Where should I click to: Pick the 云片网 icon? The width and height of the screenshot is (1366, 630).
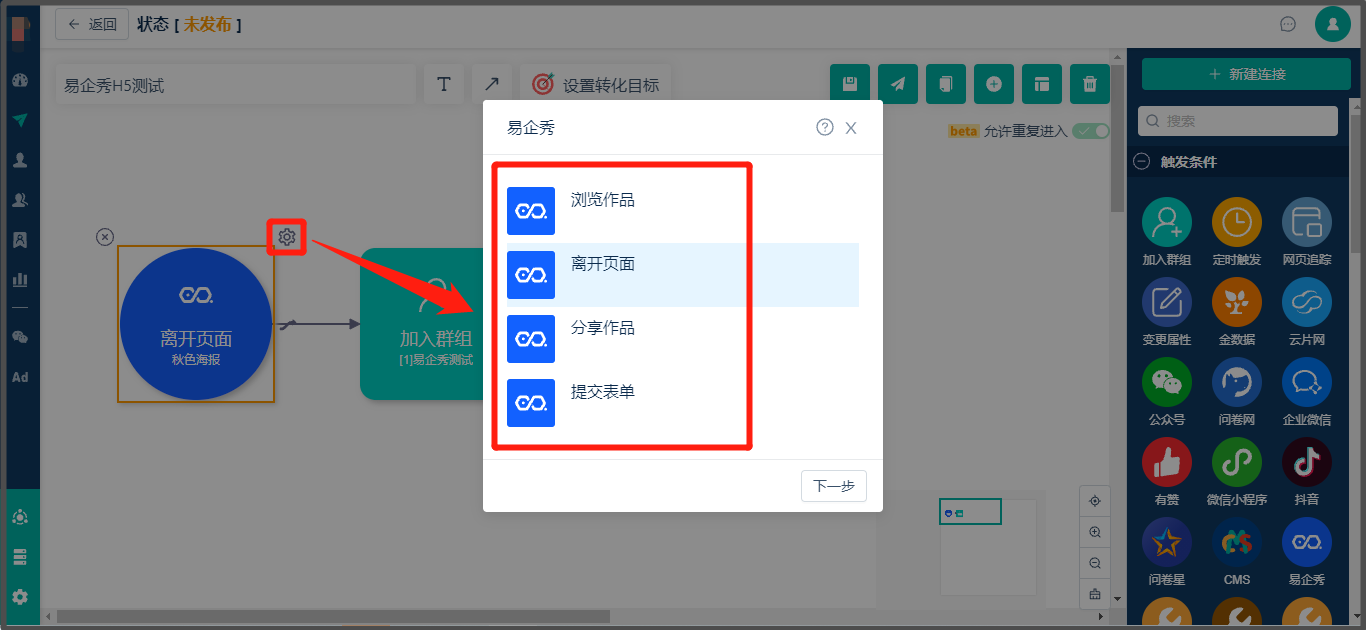click(1307, 302)
